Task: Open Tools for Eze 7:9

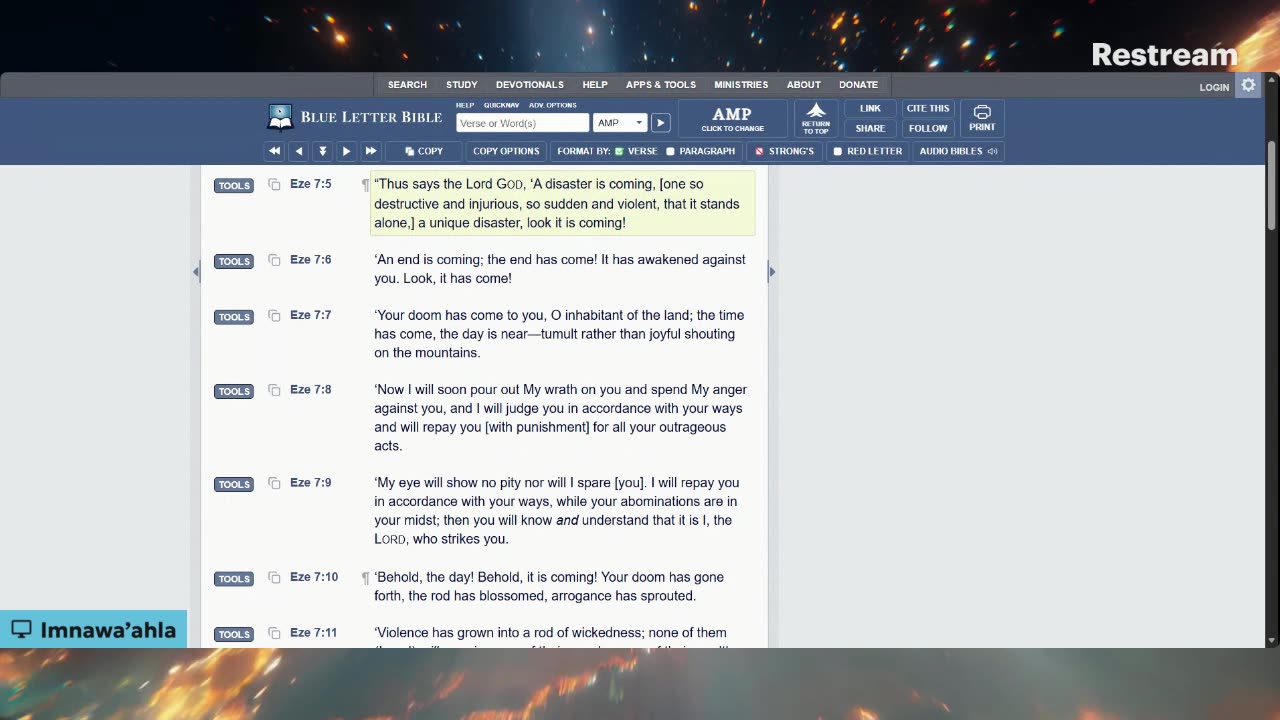Action: pyautogui.click(x=234, y=484)
